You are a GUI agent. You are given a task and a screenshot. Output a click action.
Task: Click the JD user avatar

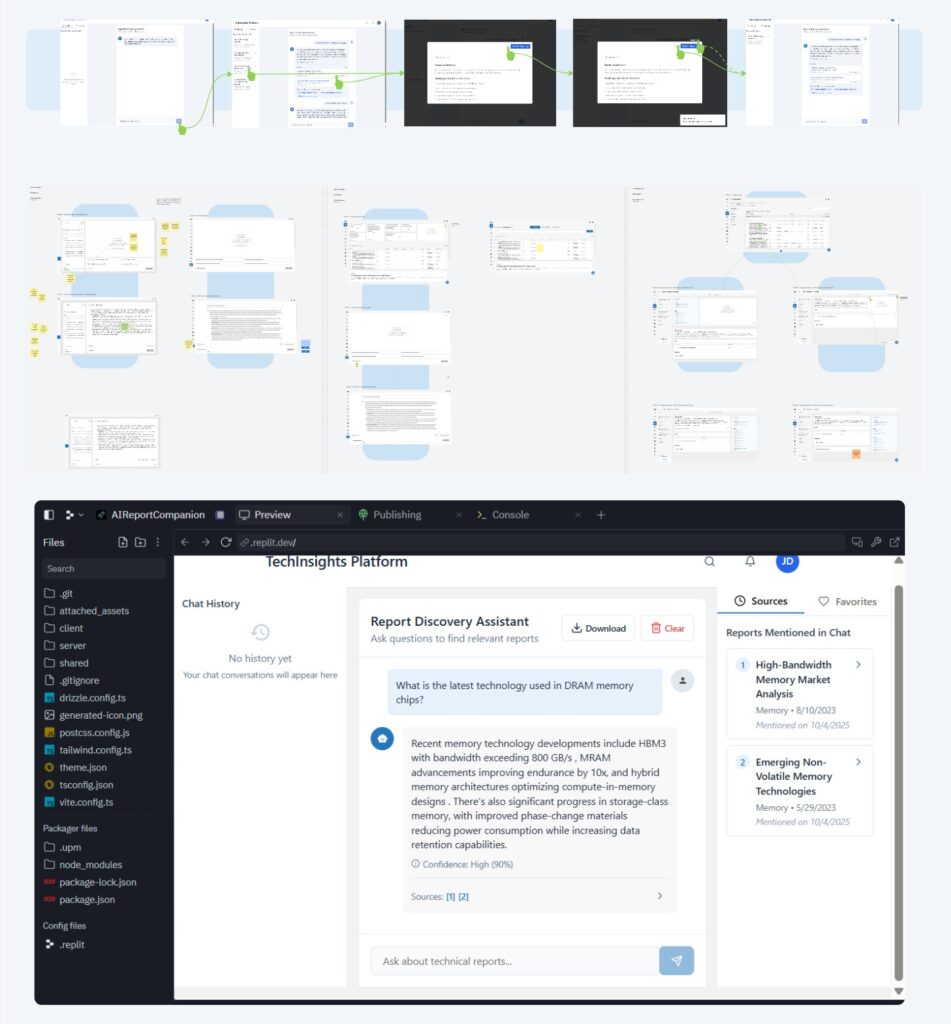click(x=788, y=562)
